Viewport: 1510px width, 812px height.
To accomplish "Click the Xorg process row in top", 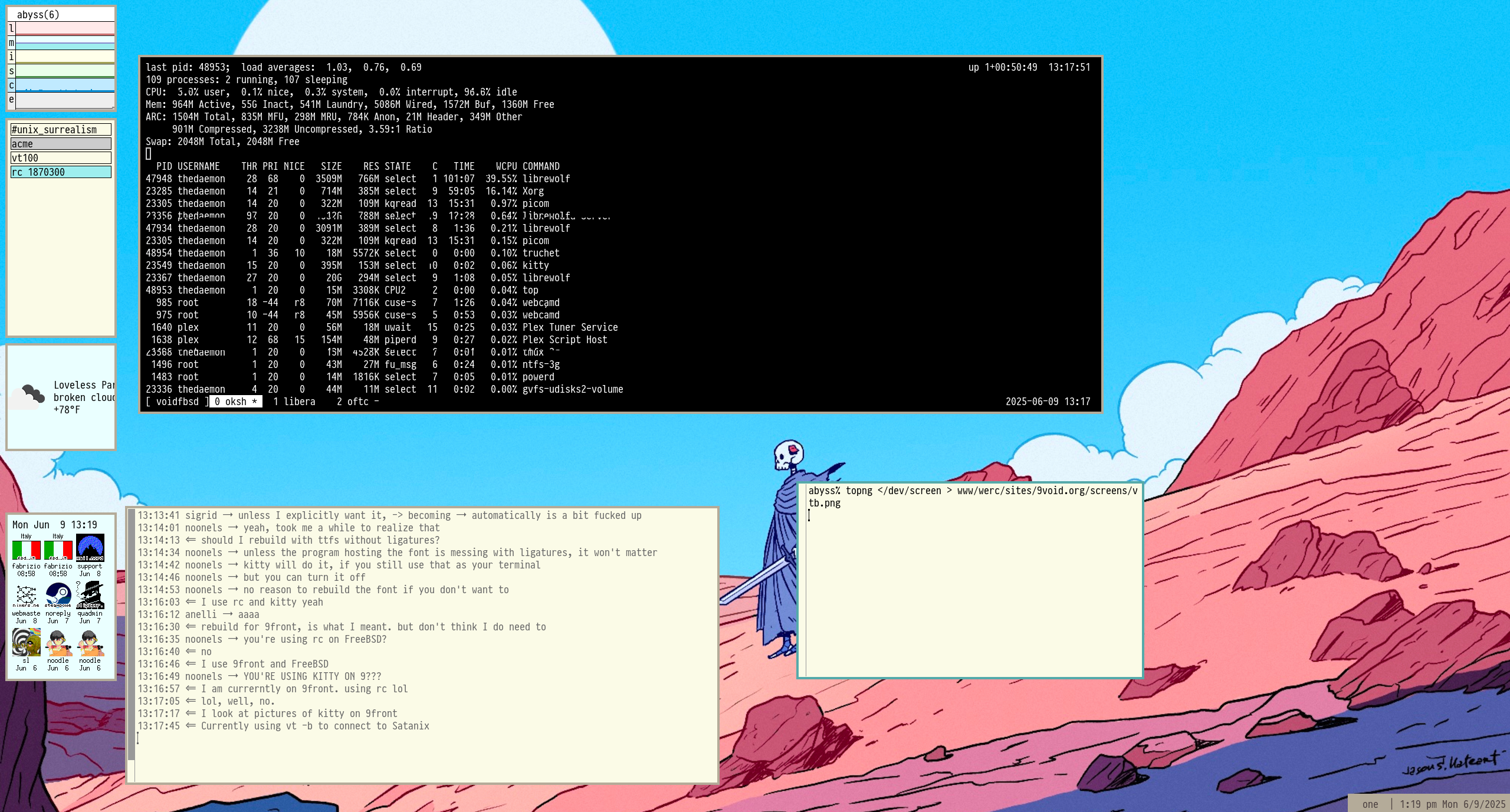I will (x=345, y=191).
